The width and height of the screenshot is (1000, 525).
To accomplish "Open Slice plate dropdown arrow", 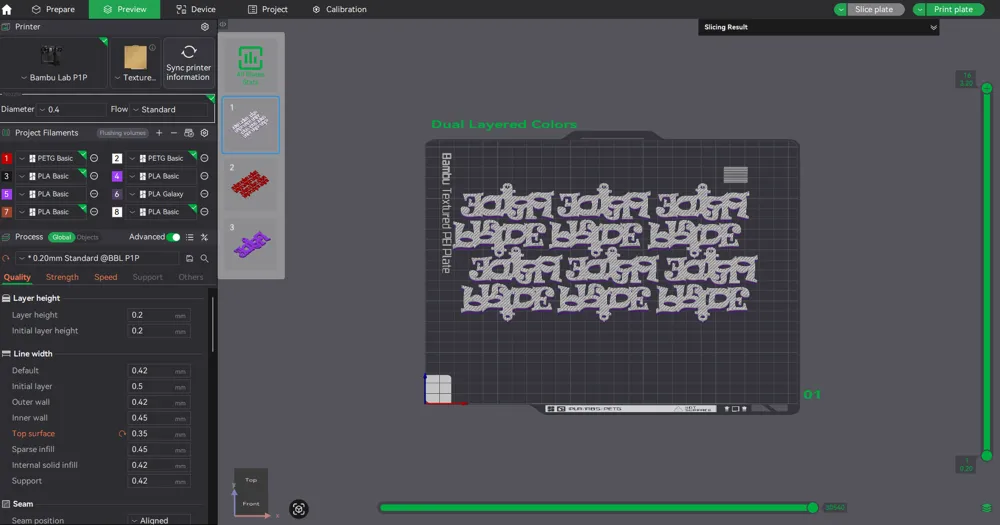I will 841,10.
